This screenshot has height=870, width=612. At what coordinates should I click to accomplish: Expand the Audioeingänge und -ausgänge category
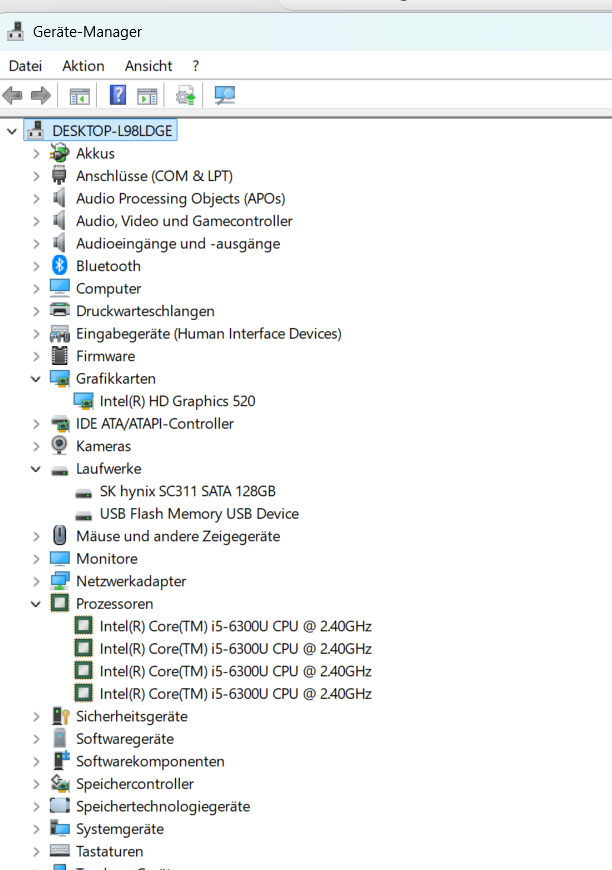(36, 244)
